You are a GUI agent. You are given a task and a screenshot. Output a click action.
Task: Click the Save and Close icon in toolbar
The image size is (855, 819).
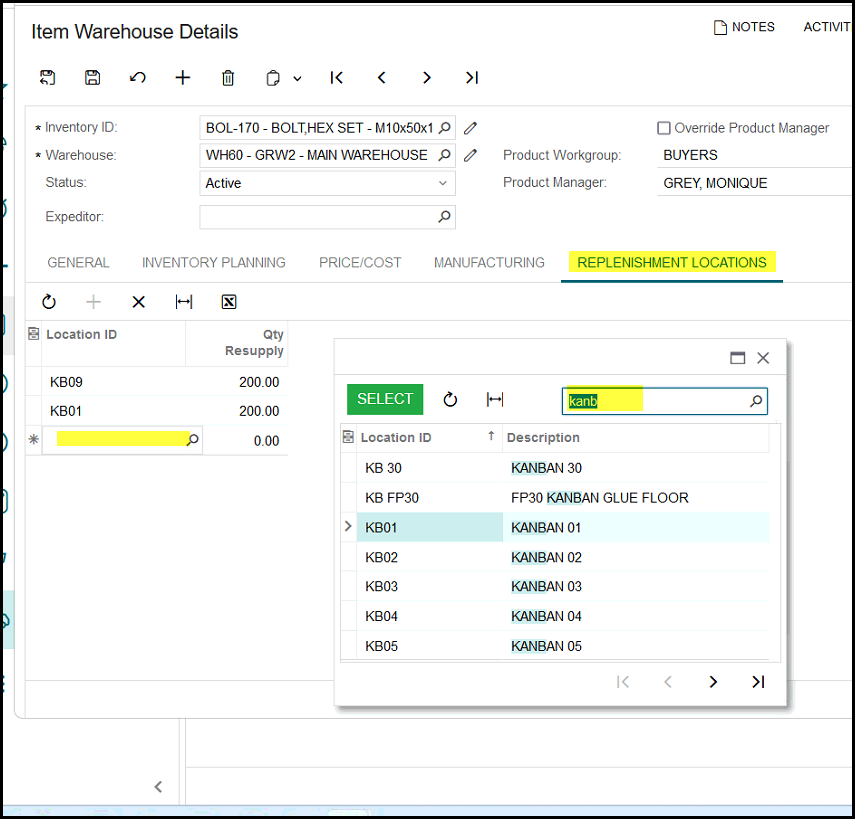(47, 78)
